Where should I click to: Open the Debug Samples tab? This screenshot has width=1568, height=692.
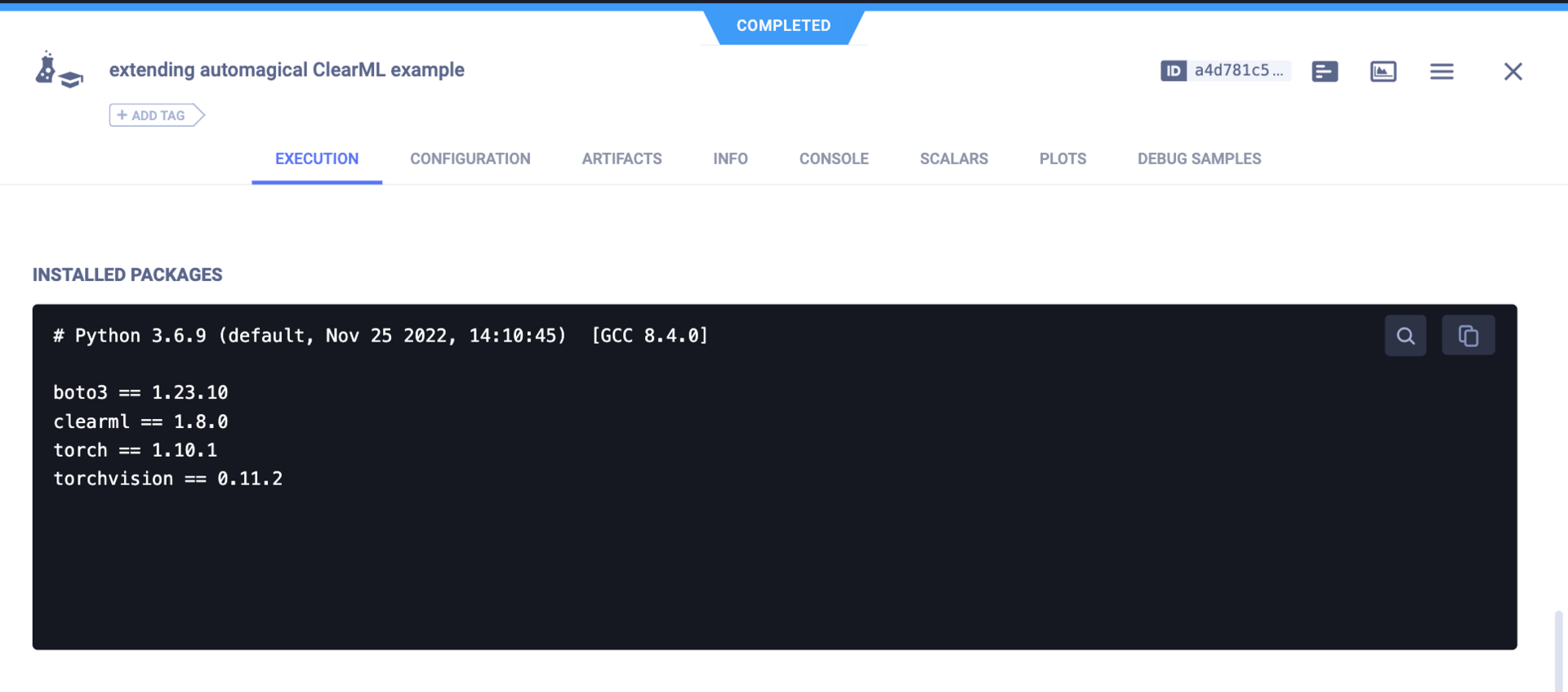[1199, 159]
